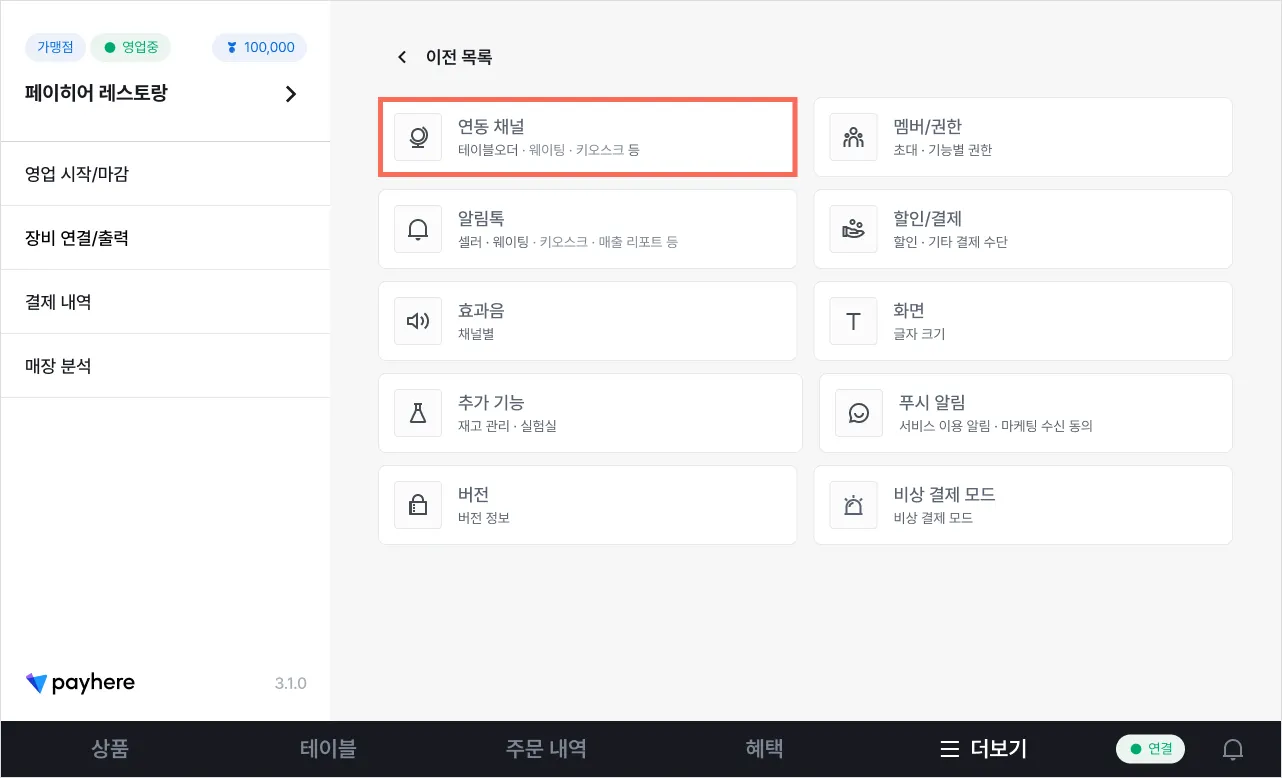
Task: Click the siren icon for 비상 결제 모드
Action: [853, 505]
